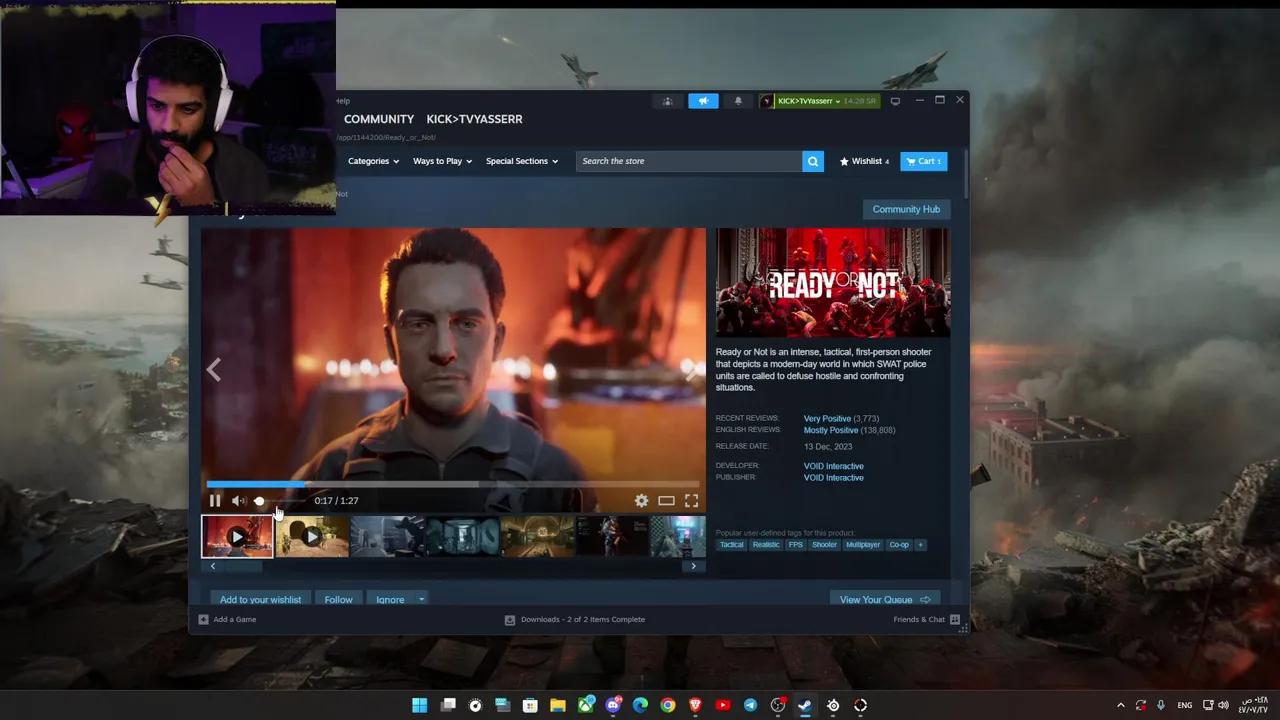This screenshot has width=1280, height=720.
Task: Open the fourth screenshot thumbnail
Action: pos(462,537)
